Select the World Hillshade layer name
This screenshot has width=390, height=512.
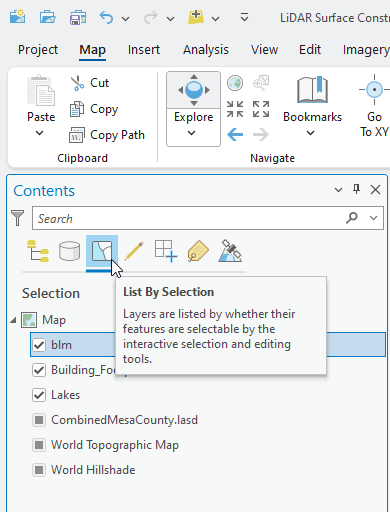[x=93, y=470]
